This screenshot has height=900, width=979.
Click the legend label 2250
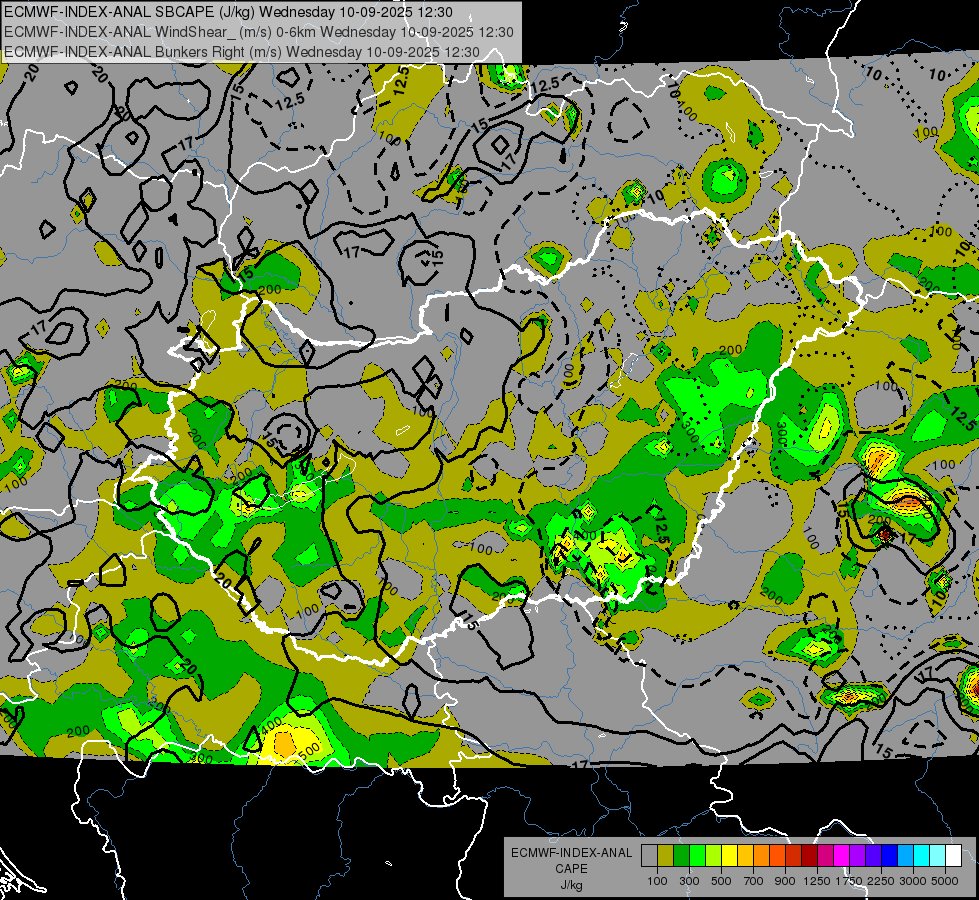[x=881, y=881]
